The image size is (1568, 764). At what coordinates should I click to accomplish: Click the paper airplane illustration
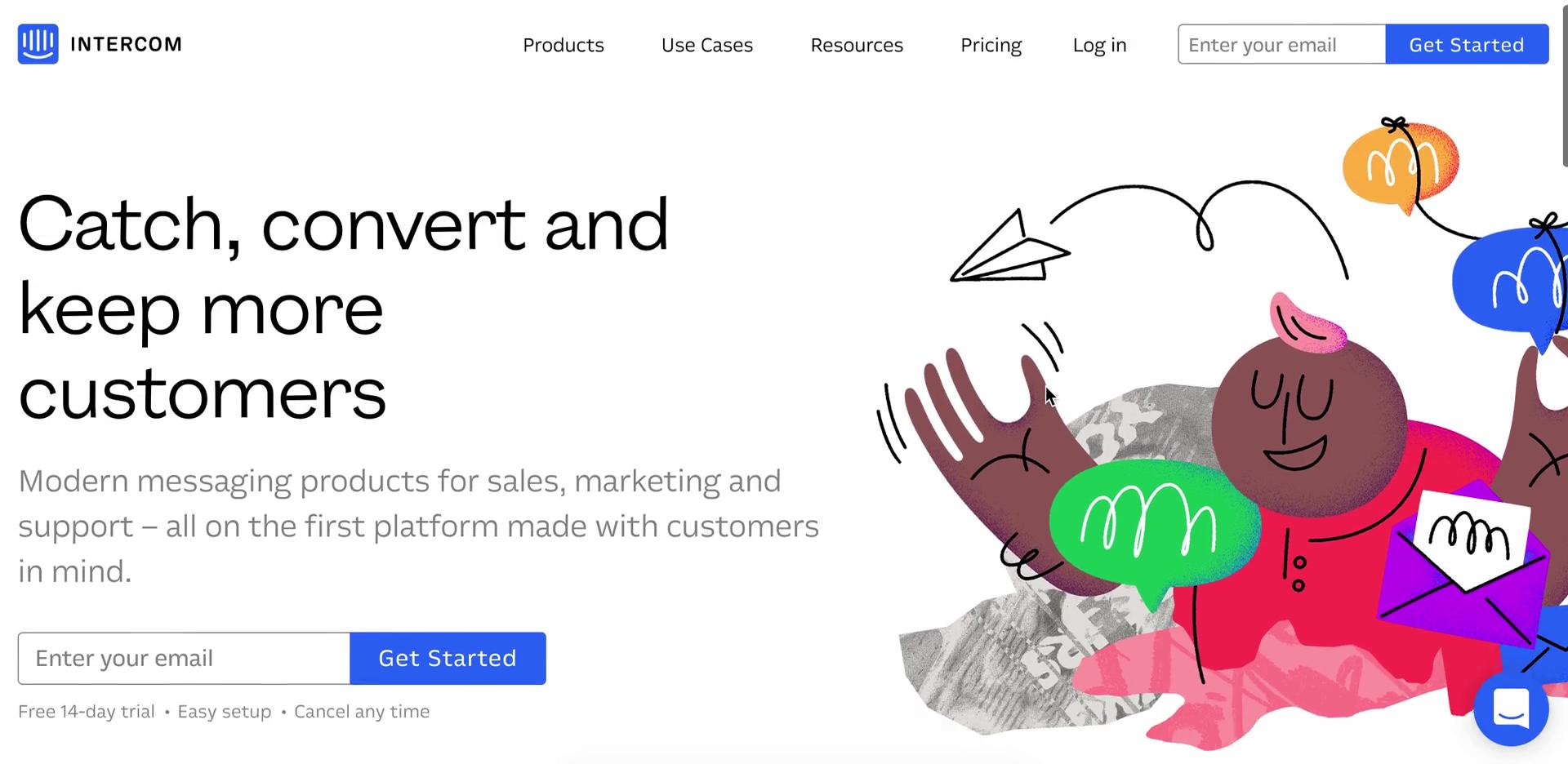(x=1009, y=247)
